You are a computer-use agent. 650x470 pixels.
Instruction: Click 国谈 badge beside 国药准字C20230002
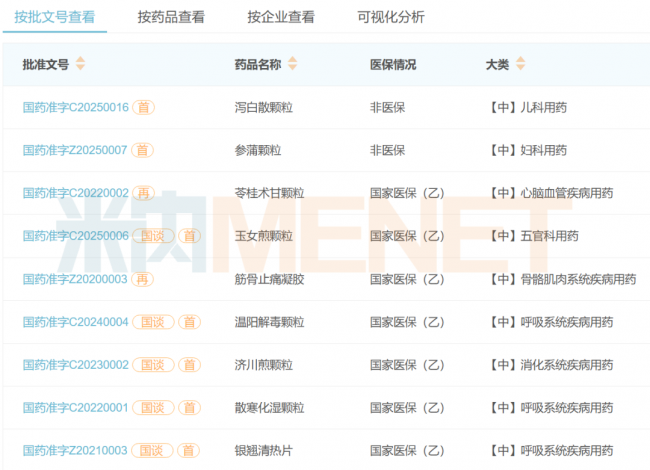coord(152,365)
